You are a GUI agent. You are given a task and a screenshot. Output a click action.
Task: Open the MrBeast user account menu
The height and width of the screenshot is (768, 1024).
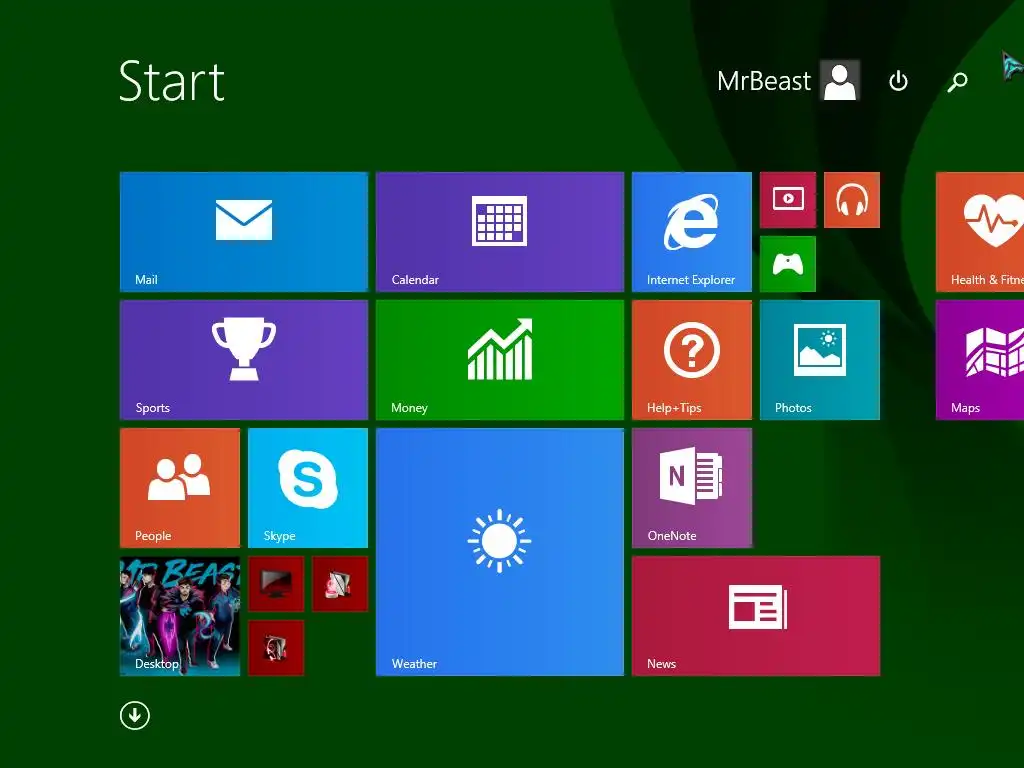[788, 81]
